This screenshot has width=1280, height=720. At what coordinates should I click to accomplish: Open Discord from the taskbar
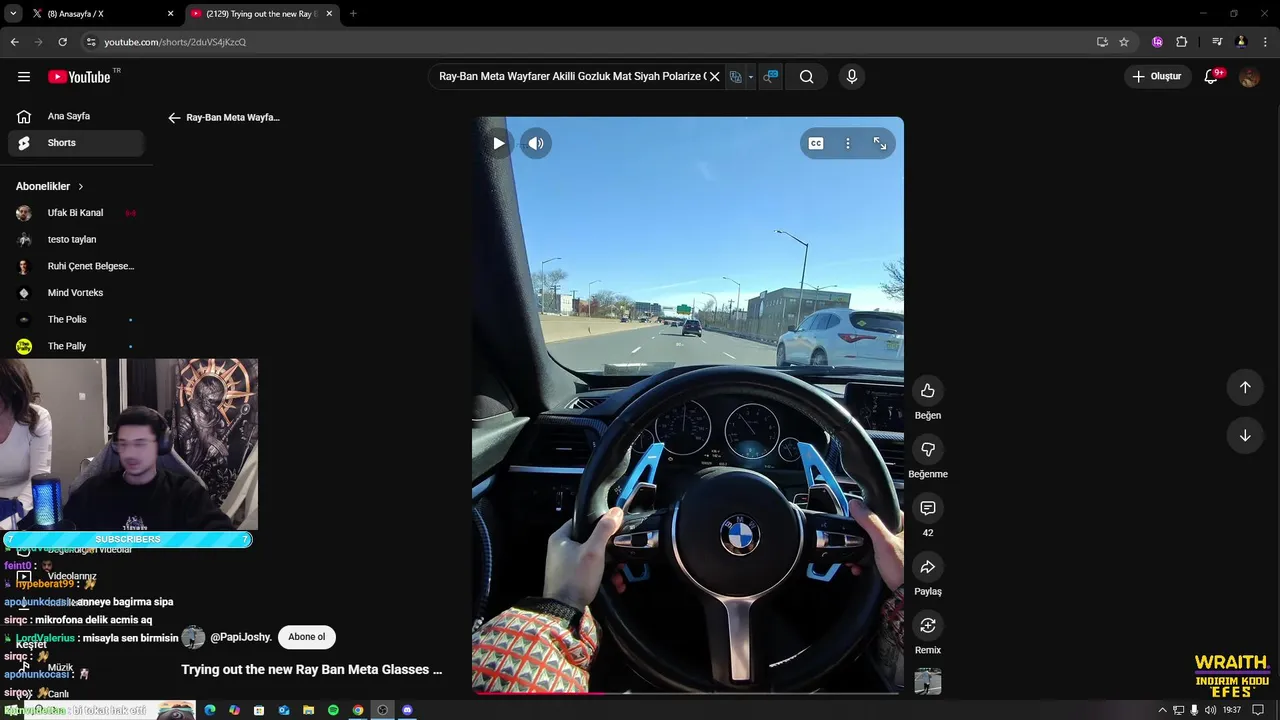pyautogui.click(x=407, y=710)
